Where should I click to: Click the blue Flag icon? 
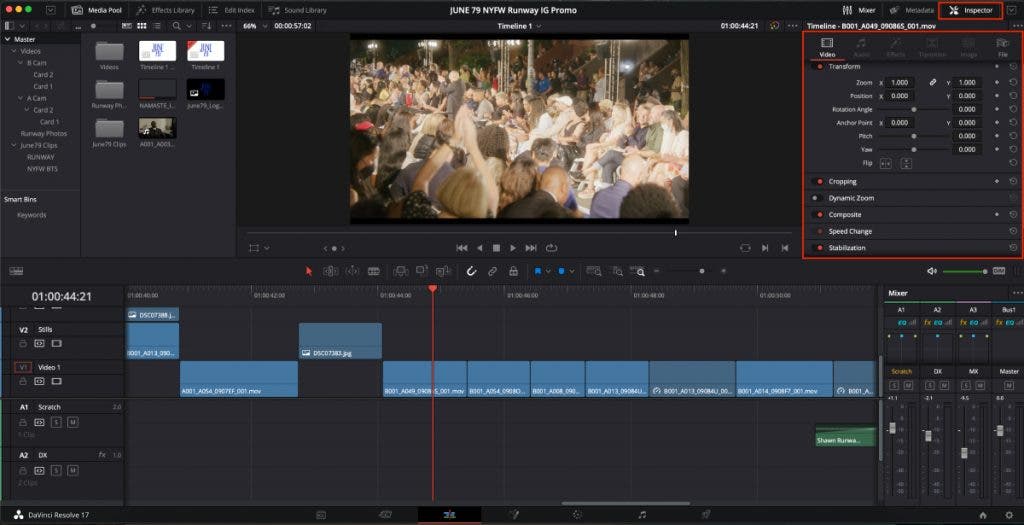point(538,271)
